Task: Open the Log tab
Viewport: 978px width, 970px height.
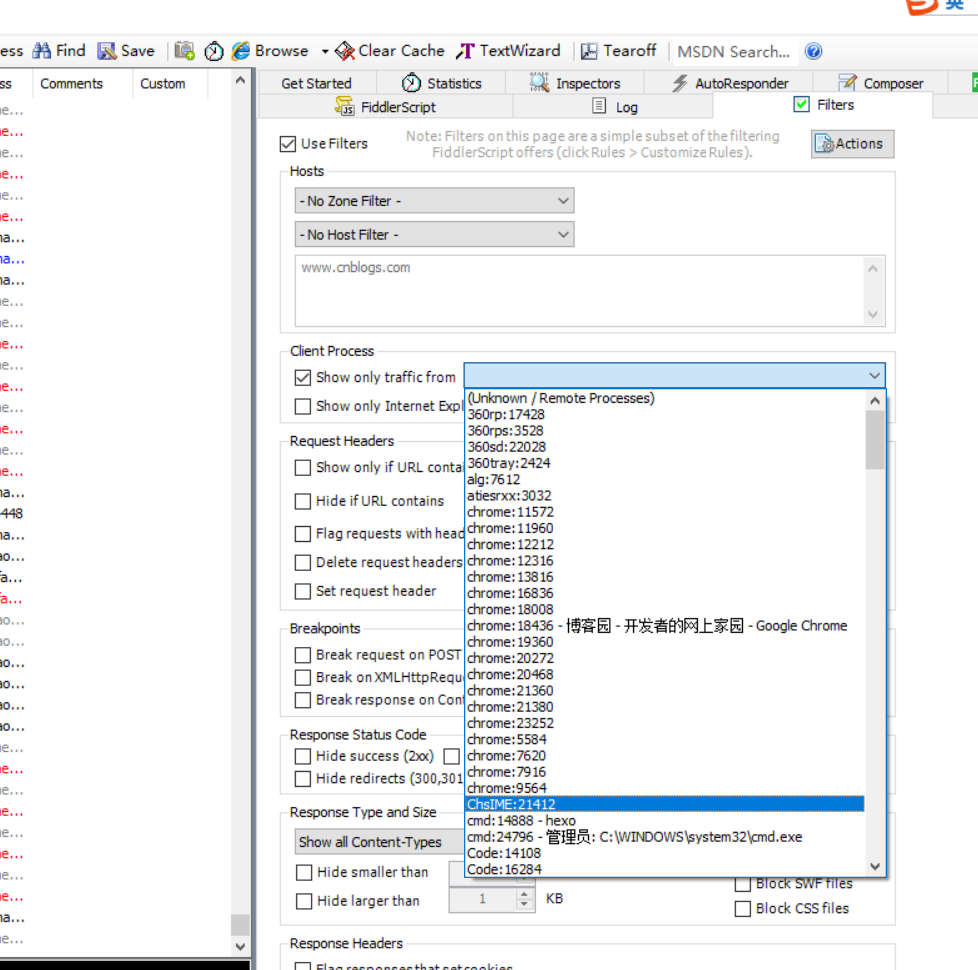Action: coord(614,107)
